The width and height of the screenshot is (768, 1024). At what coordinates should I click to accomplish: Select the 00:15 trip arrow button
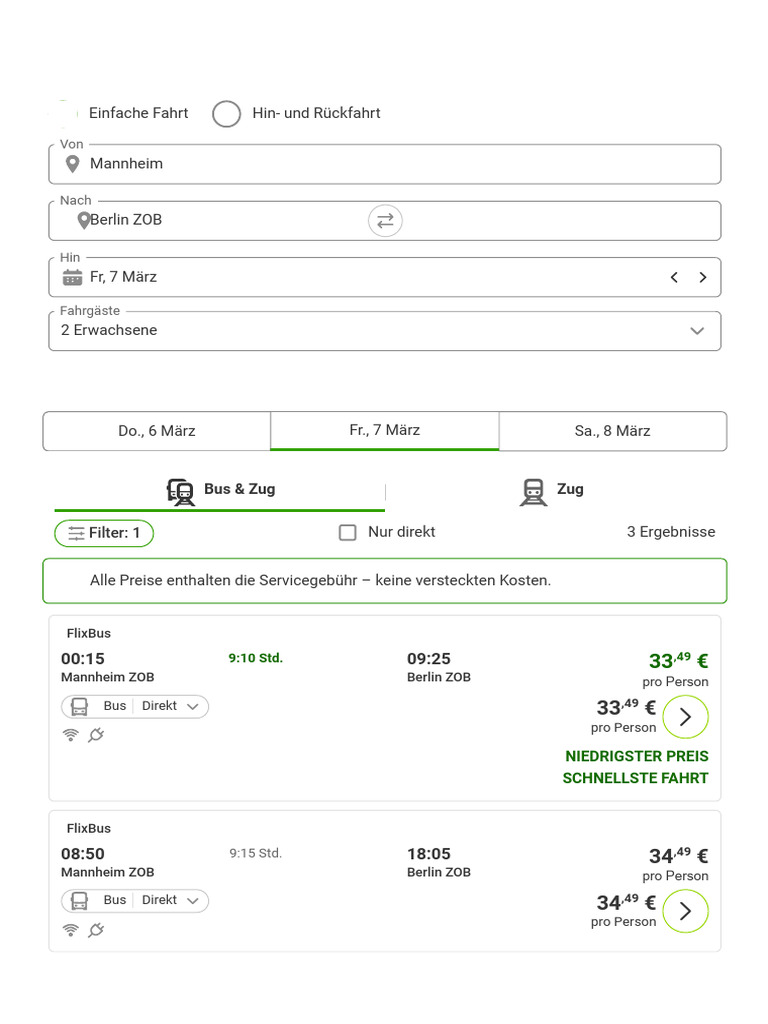coord(685,717)
